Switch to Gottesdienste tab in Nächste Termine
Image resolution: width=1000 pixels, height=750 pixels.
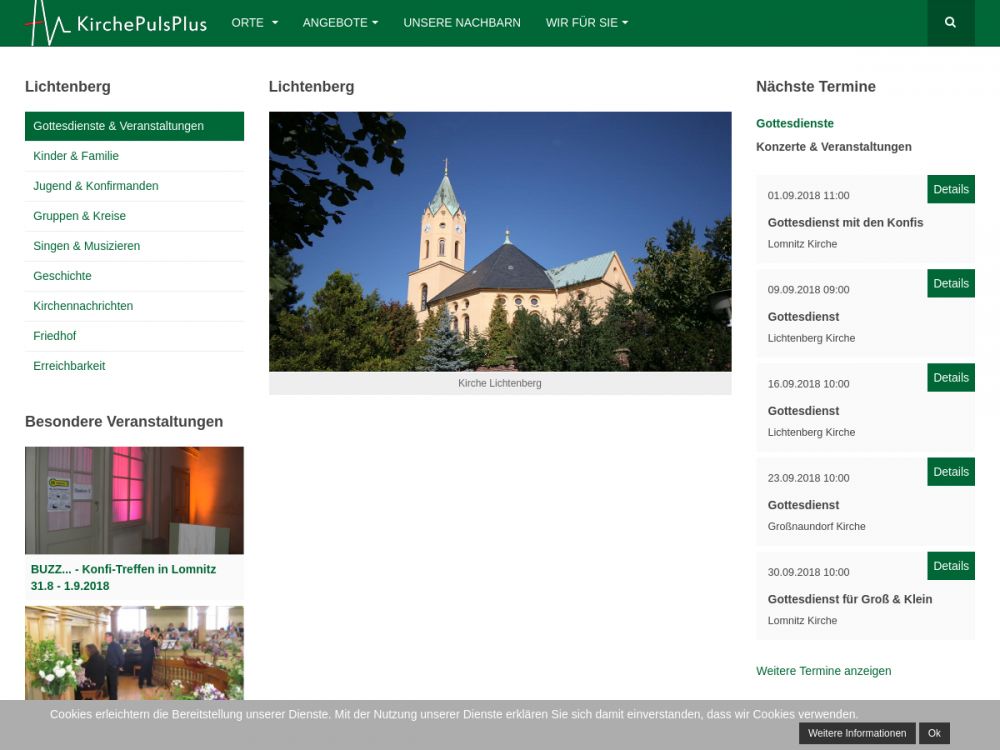click(x=795, y=124)
